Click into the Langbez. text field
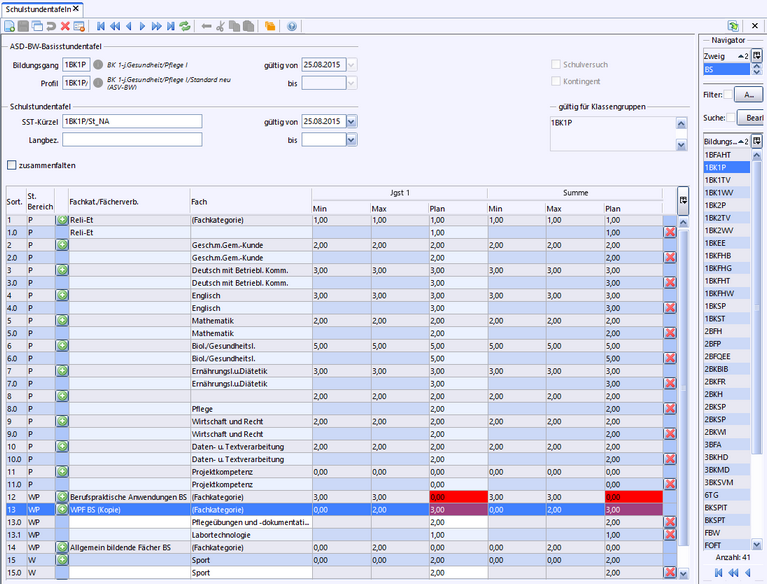Viewport: 767px width, 584px height. [x=132, y=141]
